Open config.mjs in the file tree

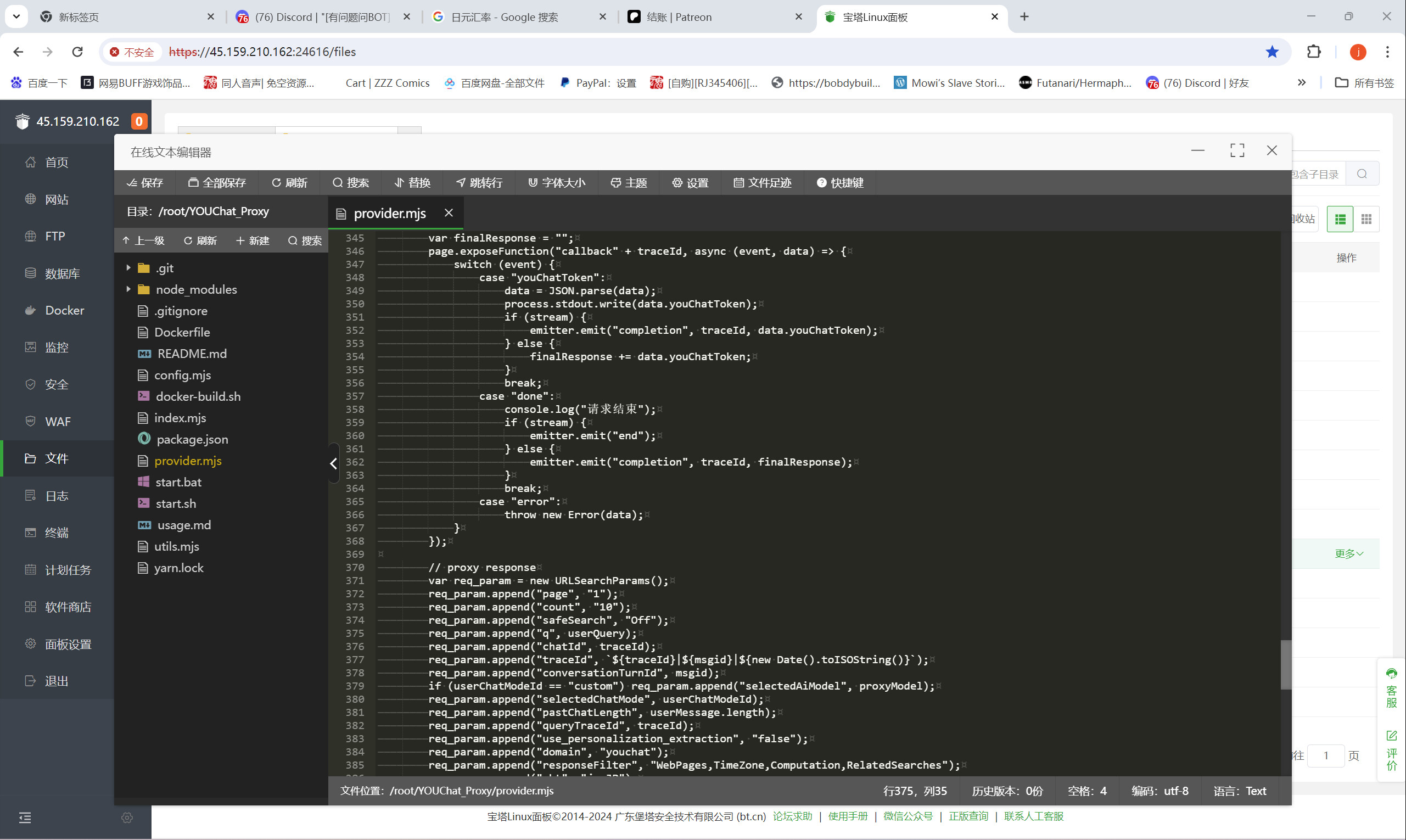click(182, 375)
